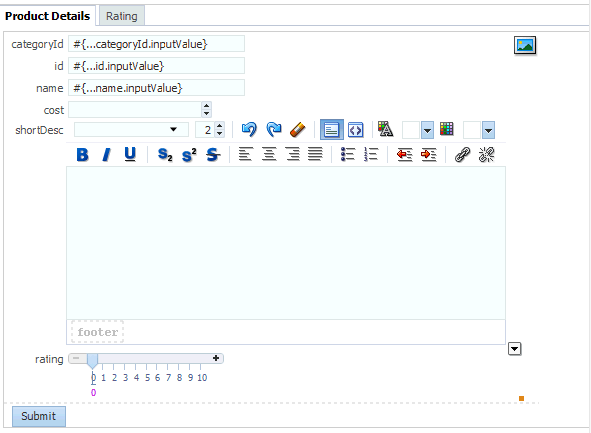The height and width of the screenshot is (433, 591).
Task: Switch to the Rating tab
Action: click(122, 16)
